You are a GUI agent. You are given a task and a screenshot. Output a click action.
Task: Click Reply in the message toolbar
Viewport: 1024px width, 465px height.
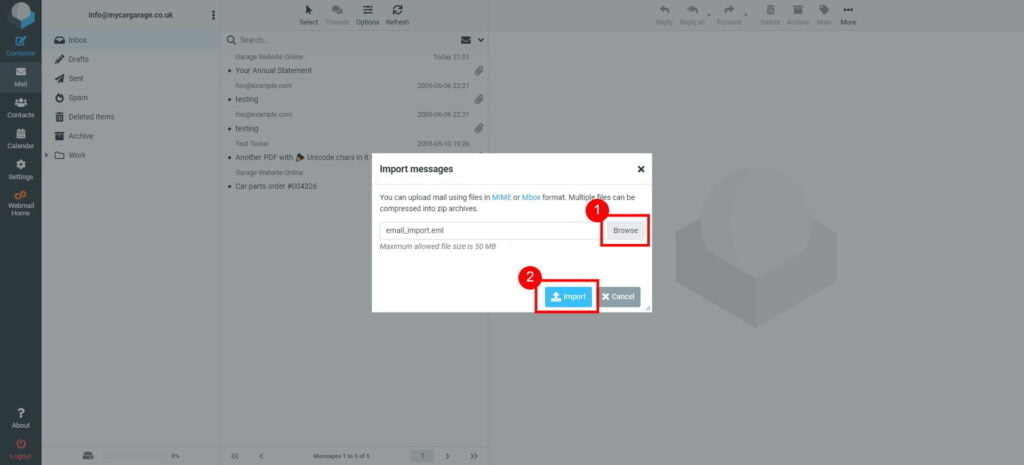point(664,15)
